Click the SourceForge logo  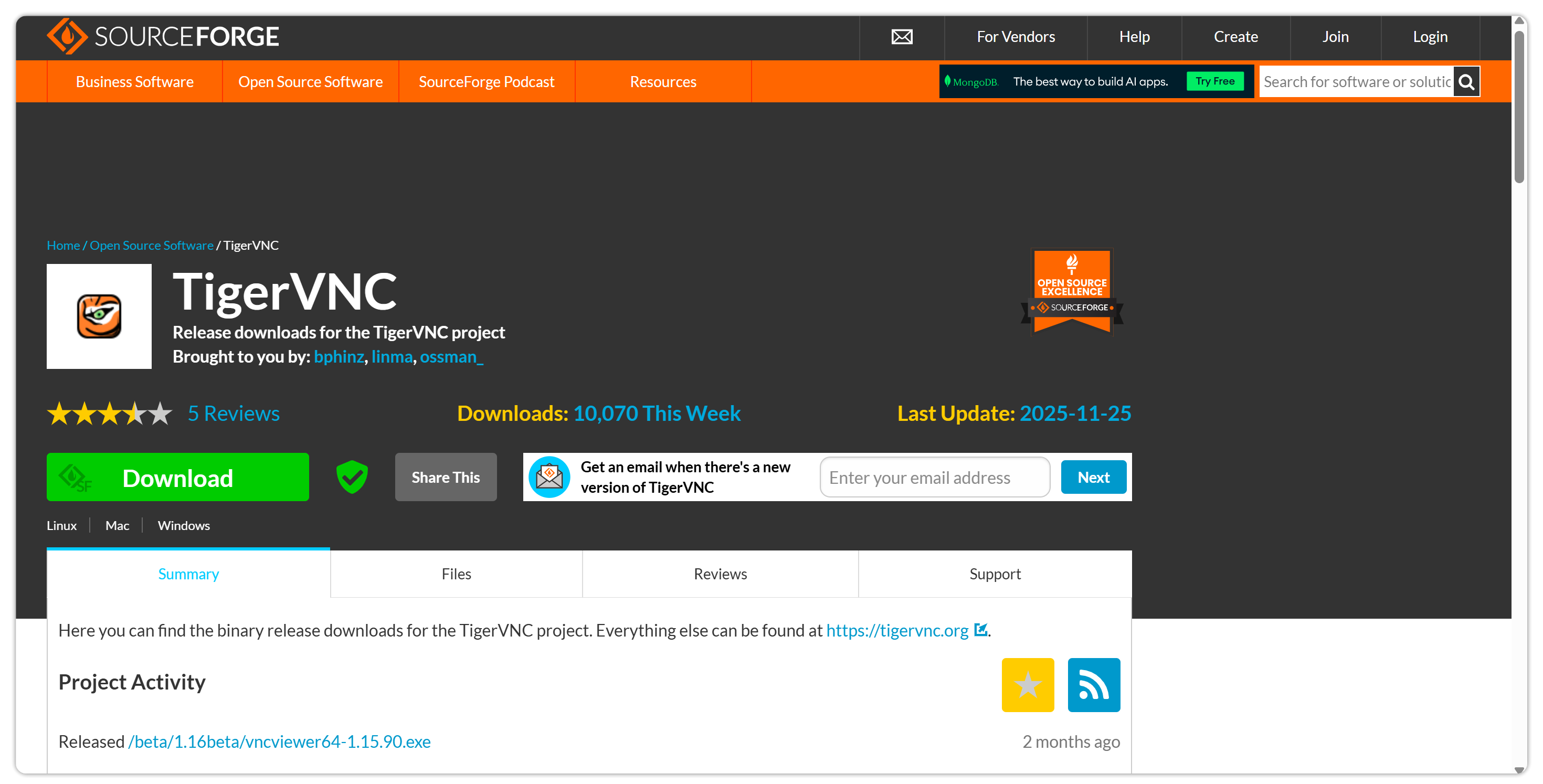[163, 37]
